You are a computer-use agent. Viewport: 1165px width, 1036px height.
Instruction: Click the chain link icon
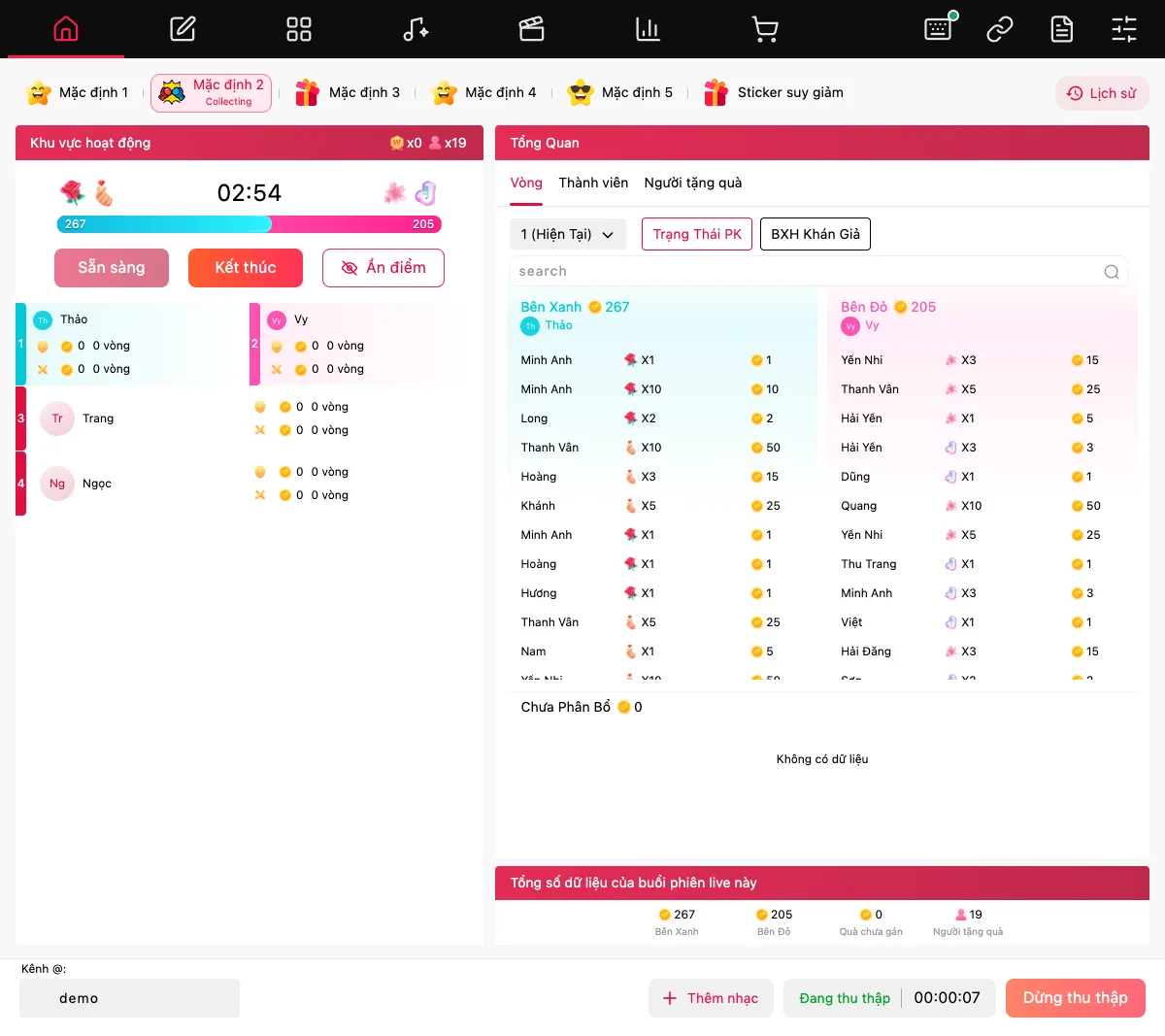pos(1000,29)
